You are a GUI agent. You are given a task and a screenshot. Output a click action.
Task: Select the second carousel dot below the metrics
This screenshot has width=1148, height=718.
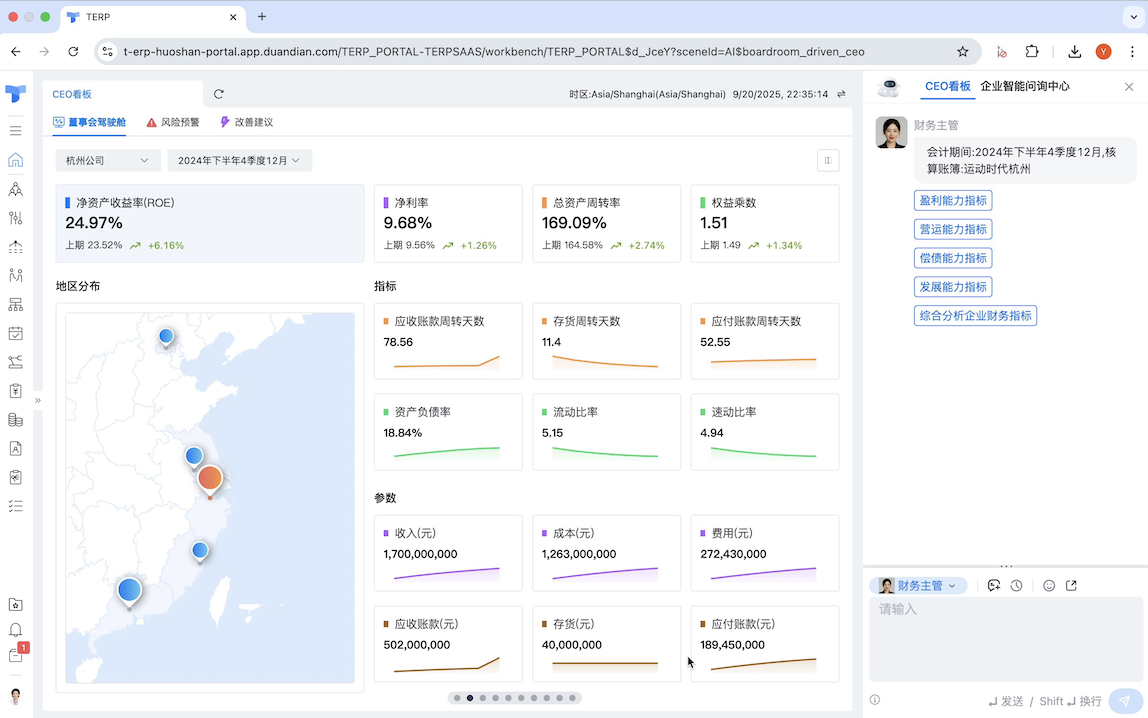click(470, 698)
